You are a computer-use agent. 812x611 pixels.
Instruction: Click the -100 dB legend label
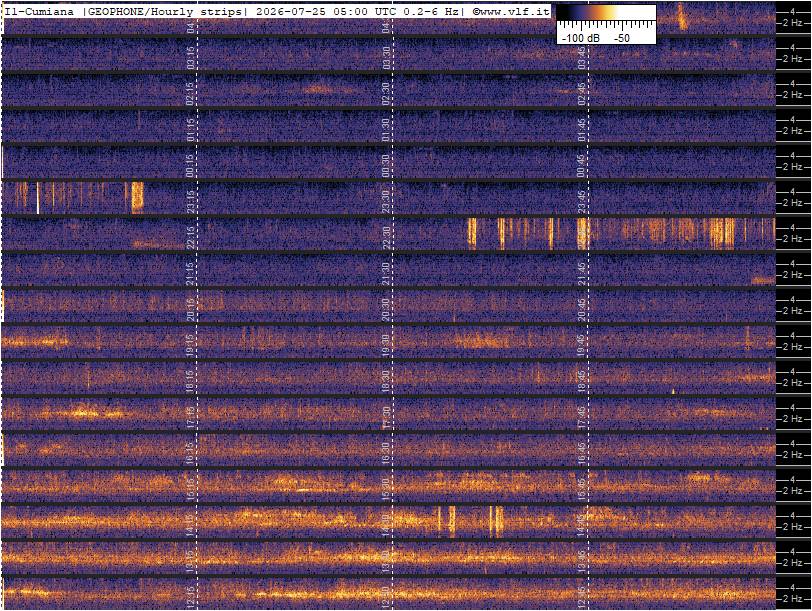581,38
